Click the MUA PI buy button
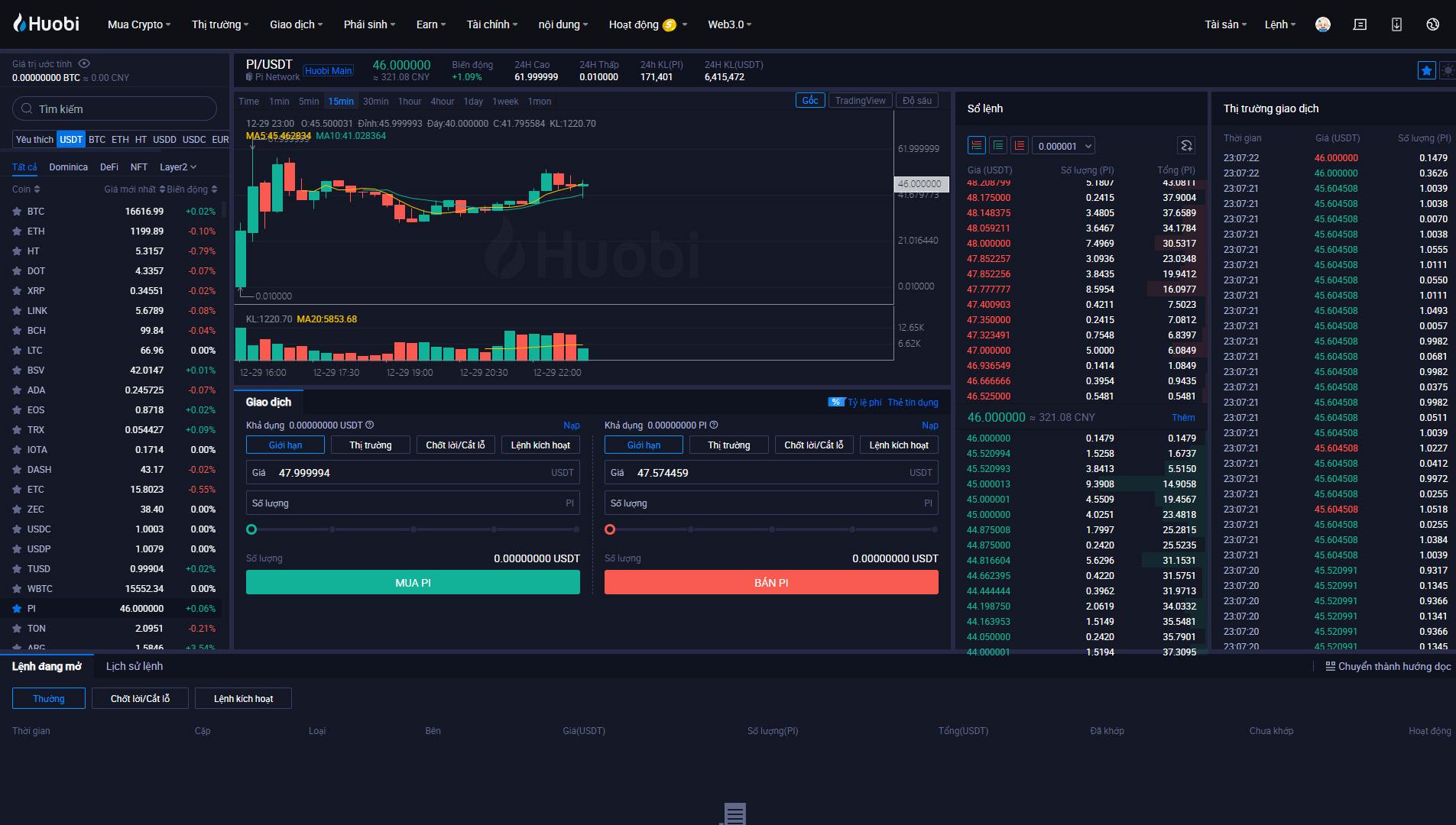This screenshot has height=825, width=1456. tap(413, 582)
